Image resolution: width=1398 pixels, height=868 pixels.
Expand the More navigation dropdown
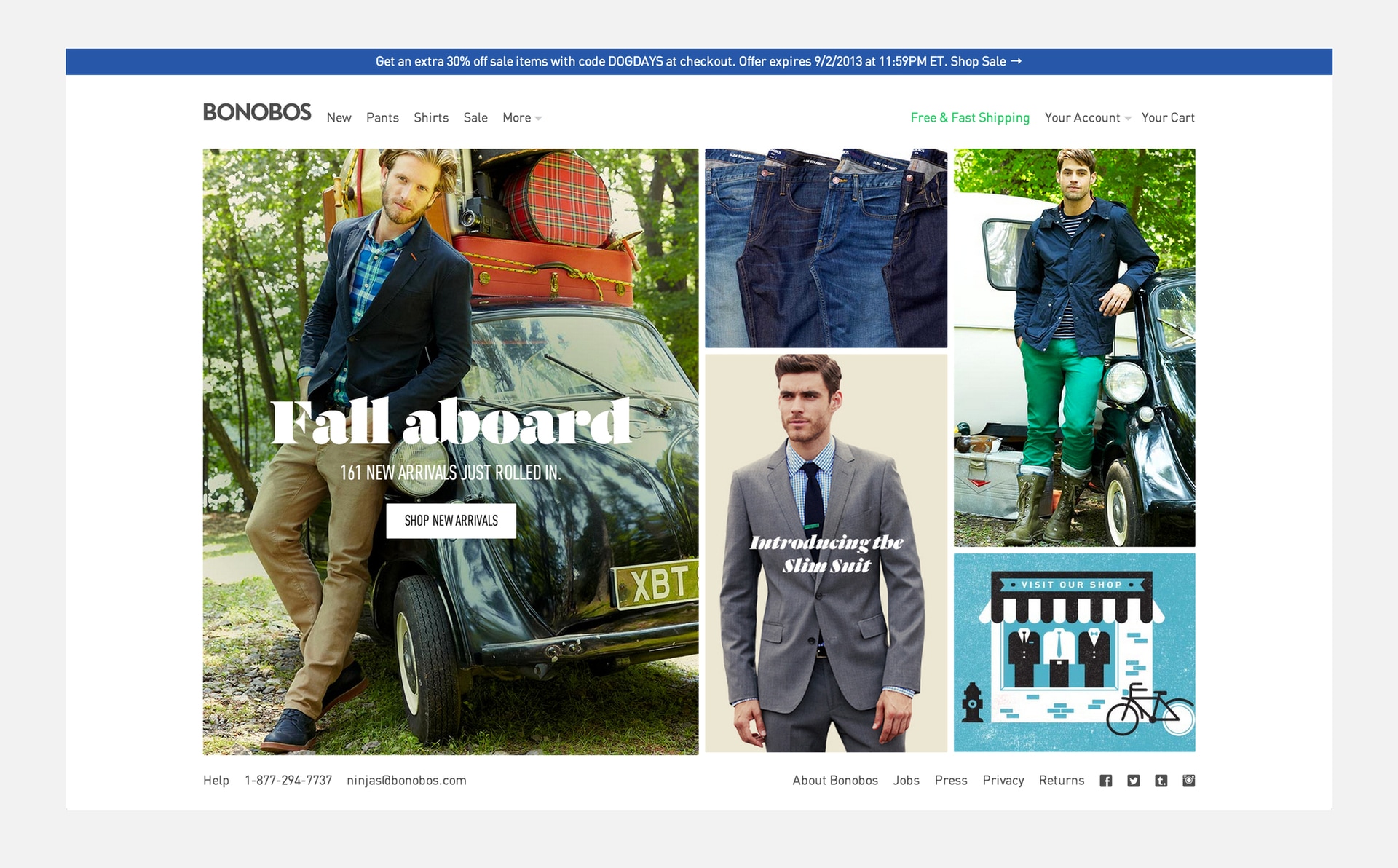point(521,118)
